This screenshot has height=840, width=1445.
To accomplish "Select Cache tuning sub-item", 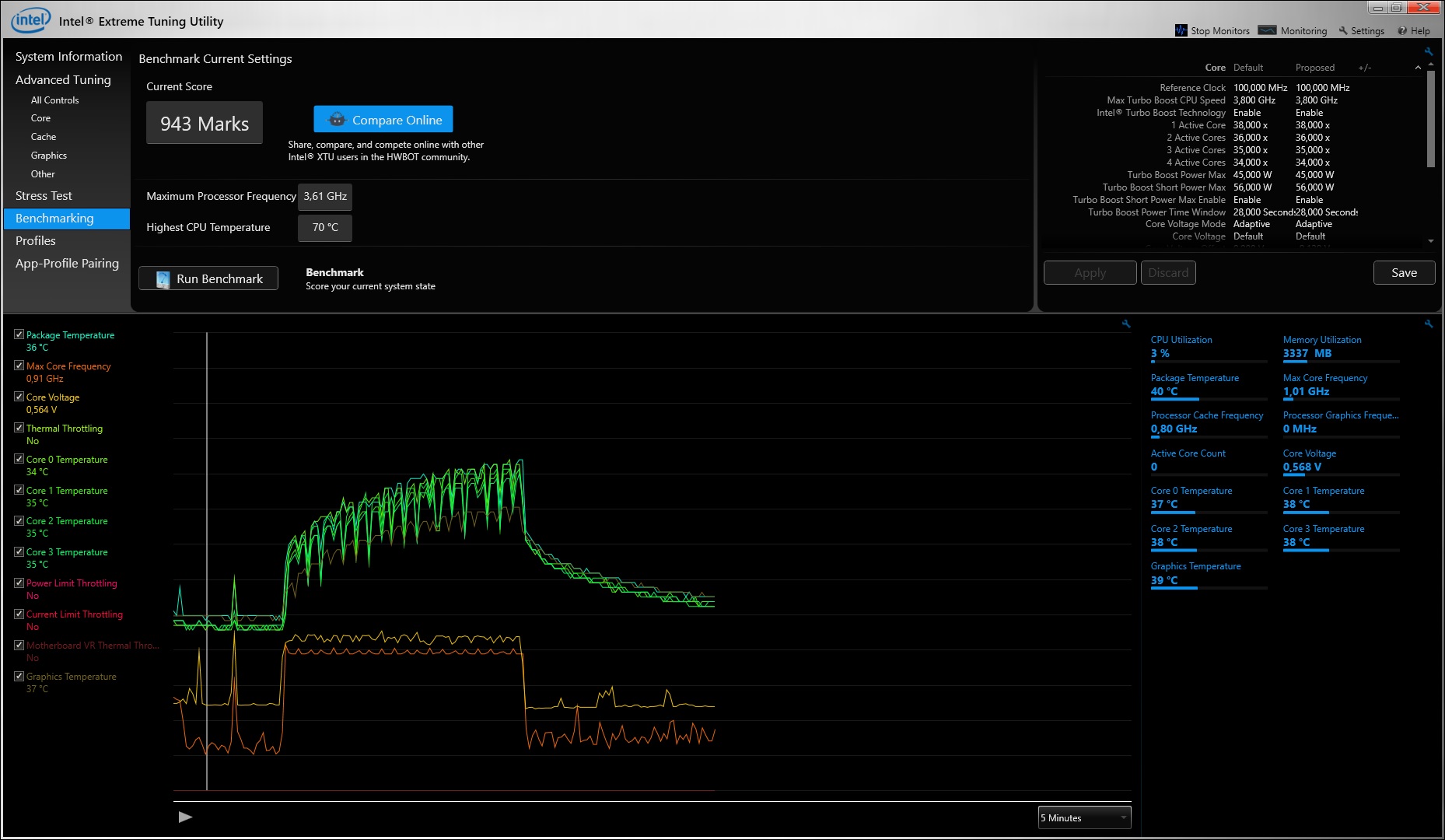I will pos(44,137).
